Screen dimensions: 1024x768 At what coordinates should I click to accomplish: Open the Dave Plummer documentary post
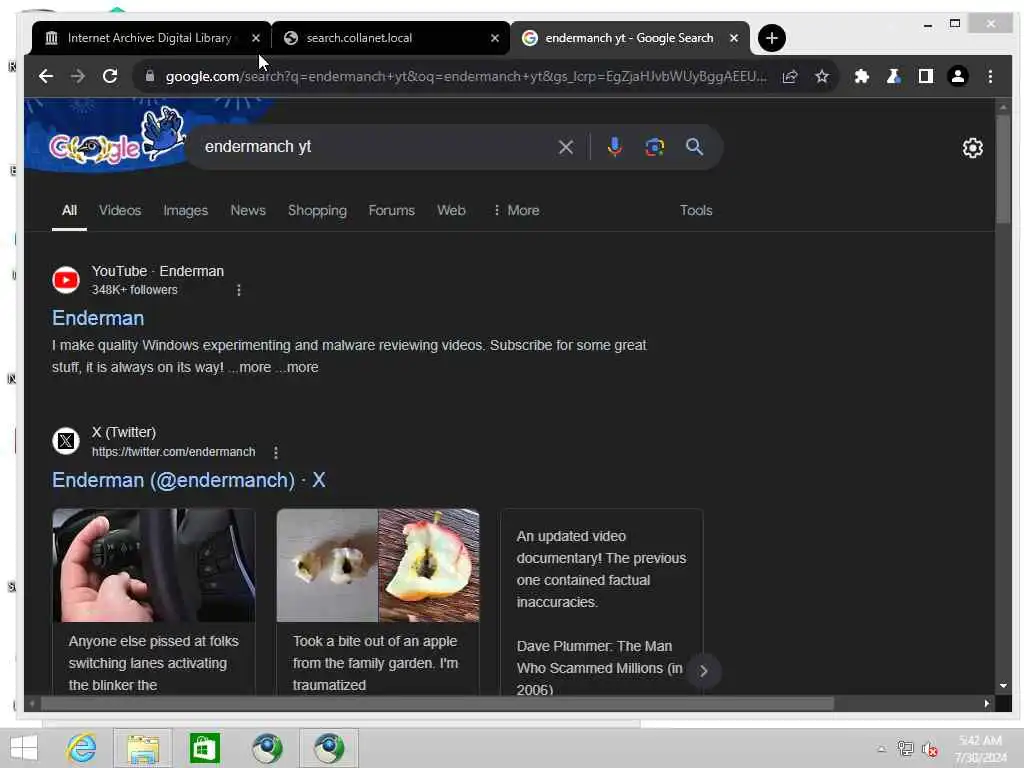pyautogui.click(x=601, y=601)
